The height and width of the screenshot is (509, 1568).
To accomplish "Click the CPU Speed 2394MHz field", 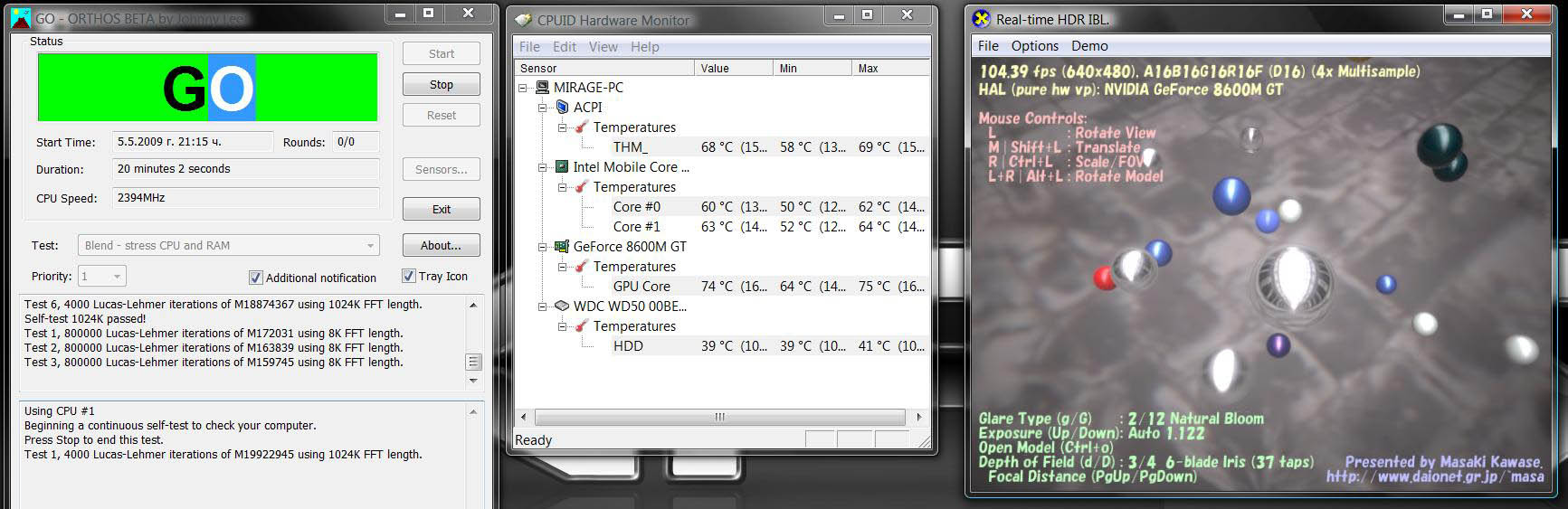I will [246, 197].
